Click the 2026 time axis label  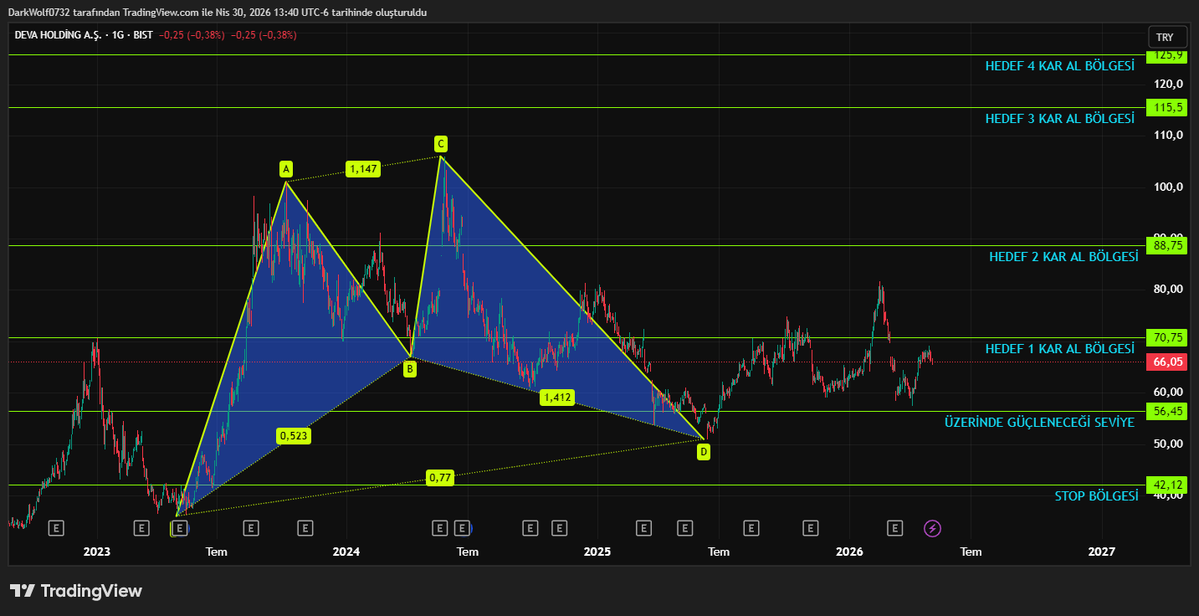849,551
